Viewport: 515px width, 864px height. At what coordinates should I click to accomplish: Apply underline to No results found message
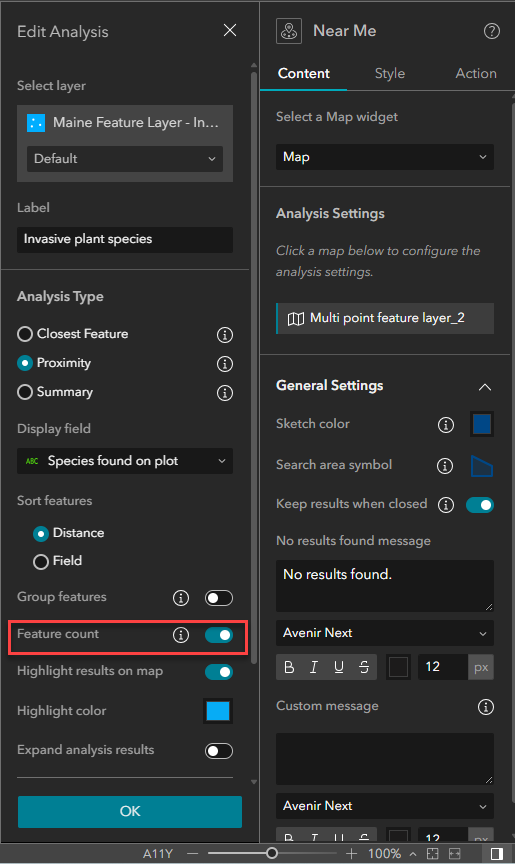(x=339, y=667)
